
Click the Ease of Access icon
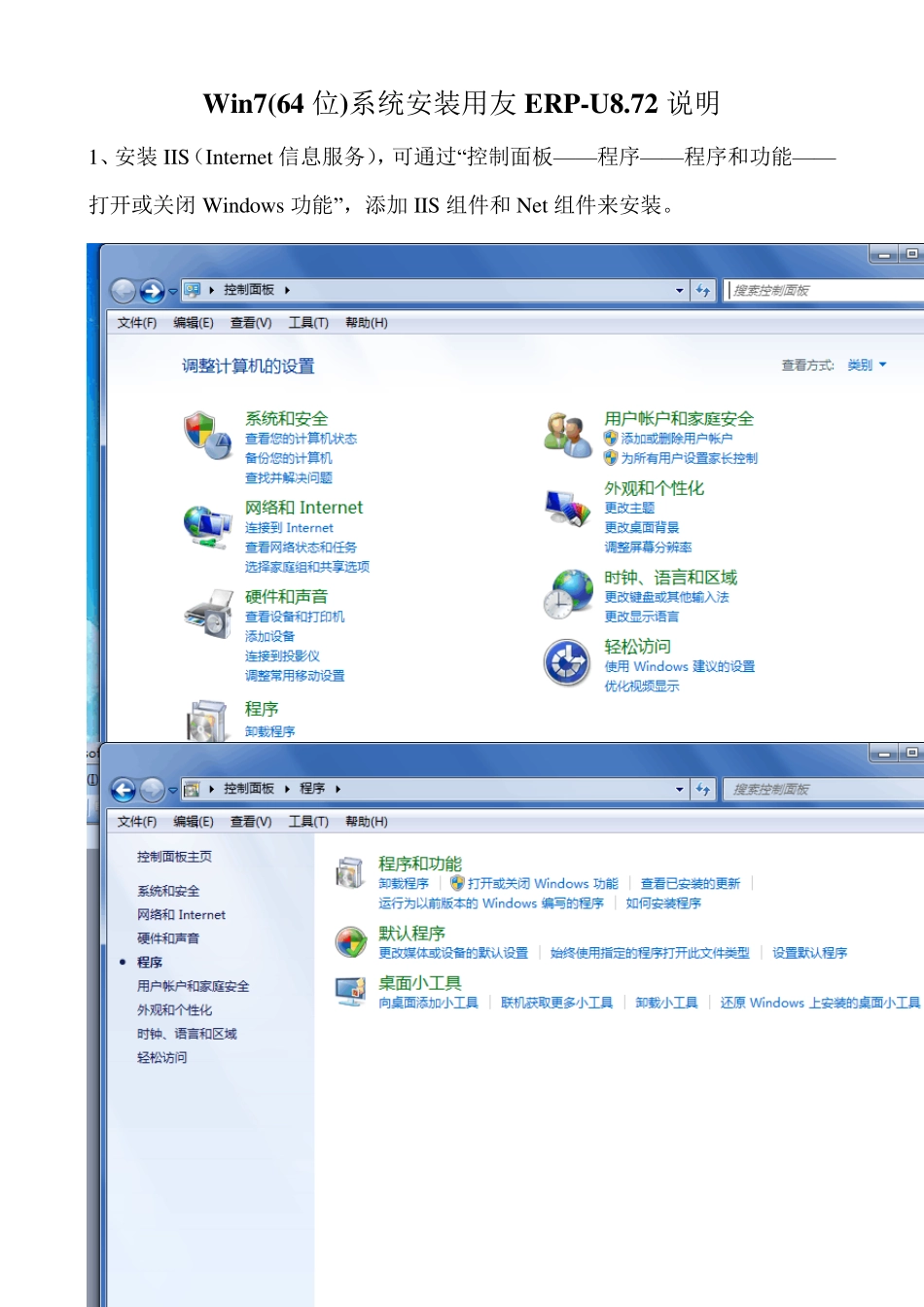[x=568, y=663]
